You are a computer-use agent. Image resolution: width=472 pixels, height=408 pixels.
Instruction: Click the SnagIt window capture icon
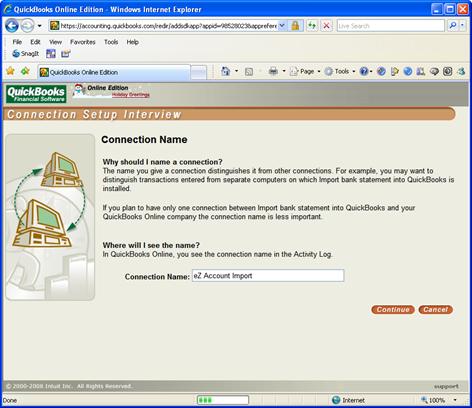(51, 53)
